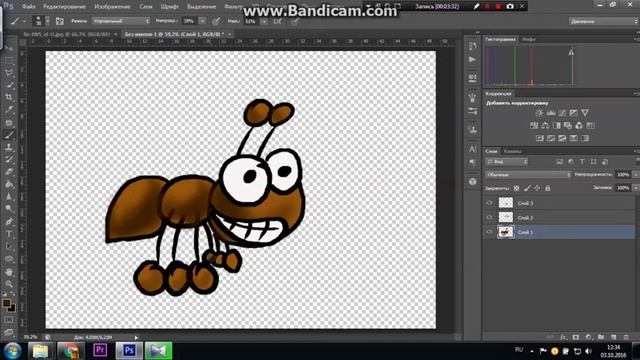Image resolution: width=640 pixels, height=360 pixels.
Task: Open workspace switcher dropdown
Action: [604, 21]
